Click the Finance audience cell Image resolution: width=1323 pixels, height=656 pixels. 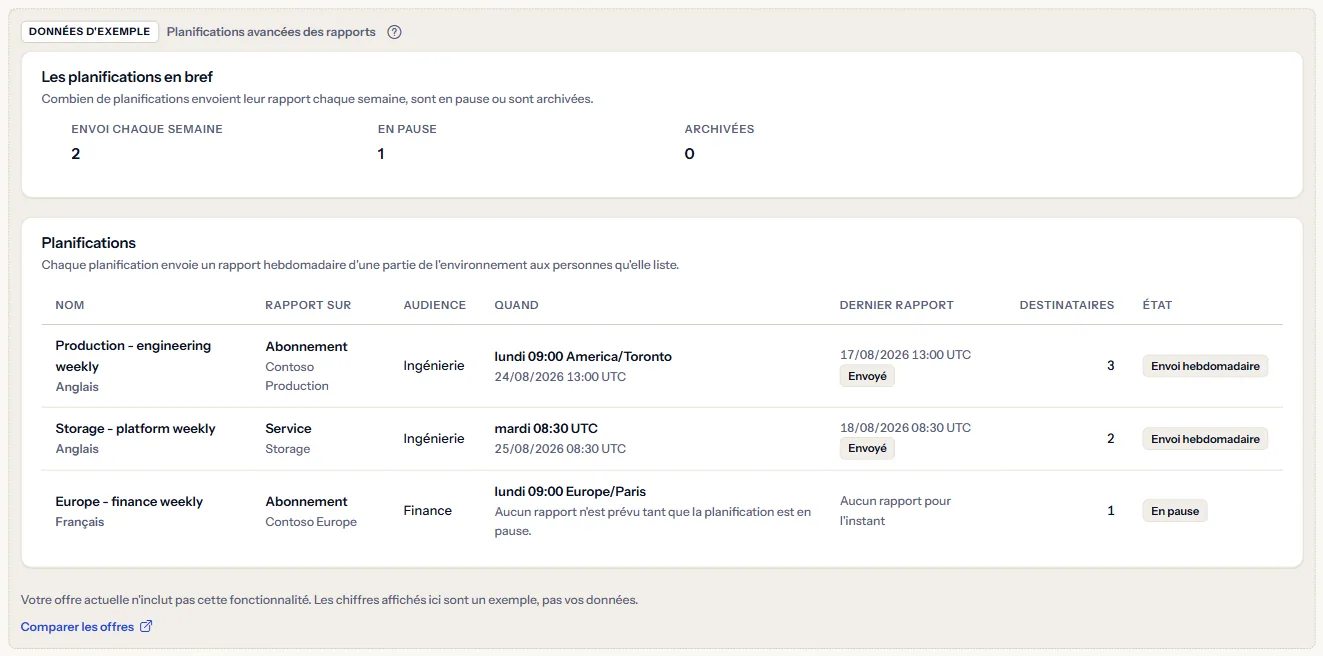tap(428, 511)
